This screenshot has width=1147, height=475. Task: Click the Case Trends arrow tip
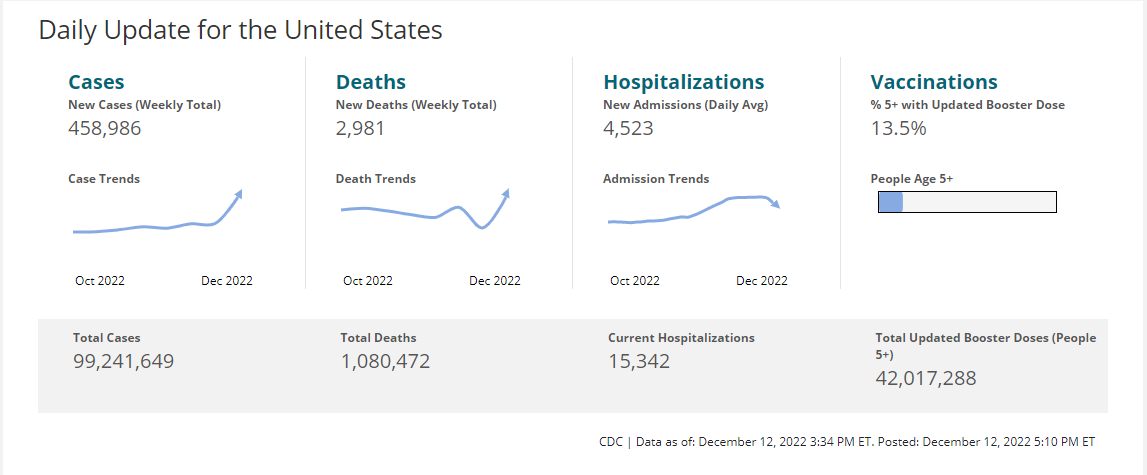(x=238, y=193)
